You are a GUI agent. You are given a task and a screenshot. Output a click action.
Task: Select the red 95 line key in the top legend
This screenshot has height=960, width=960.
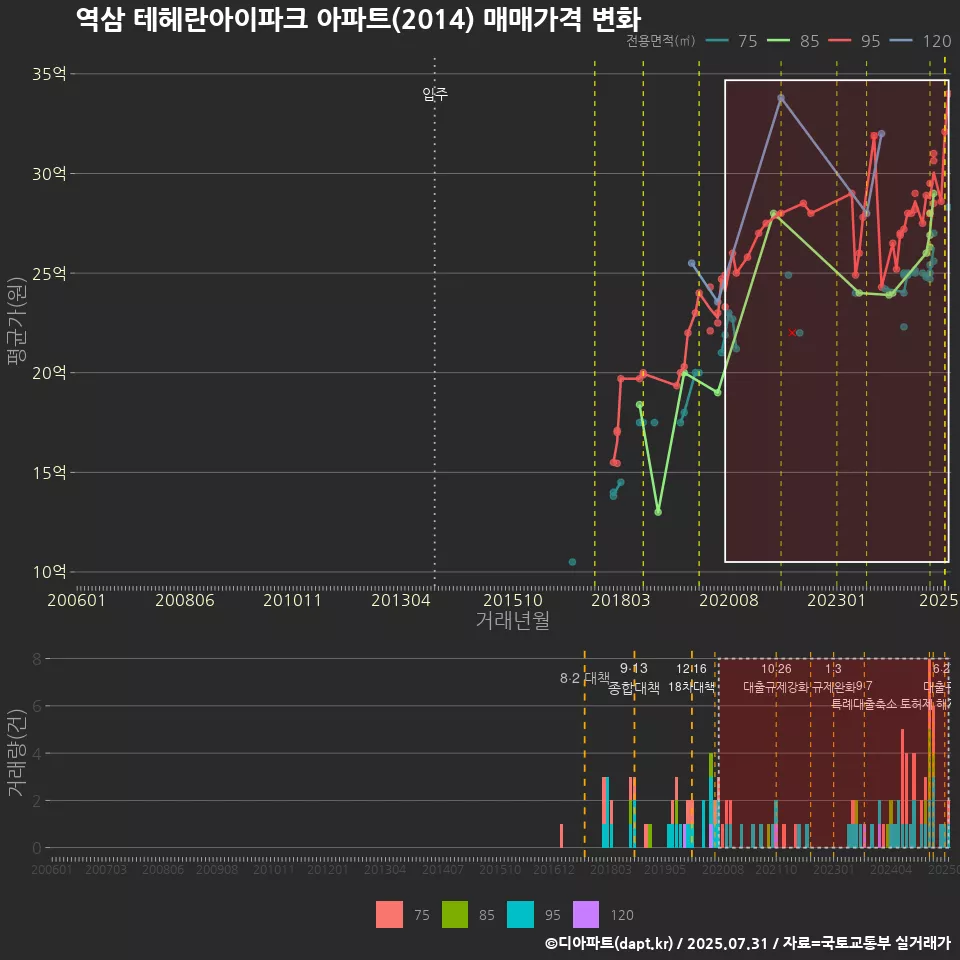click(x=839, y=41)
